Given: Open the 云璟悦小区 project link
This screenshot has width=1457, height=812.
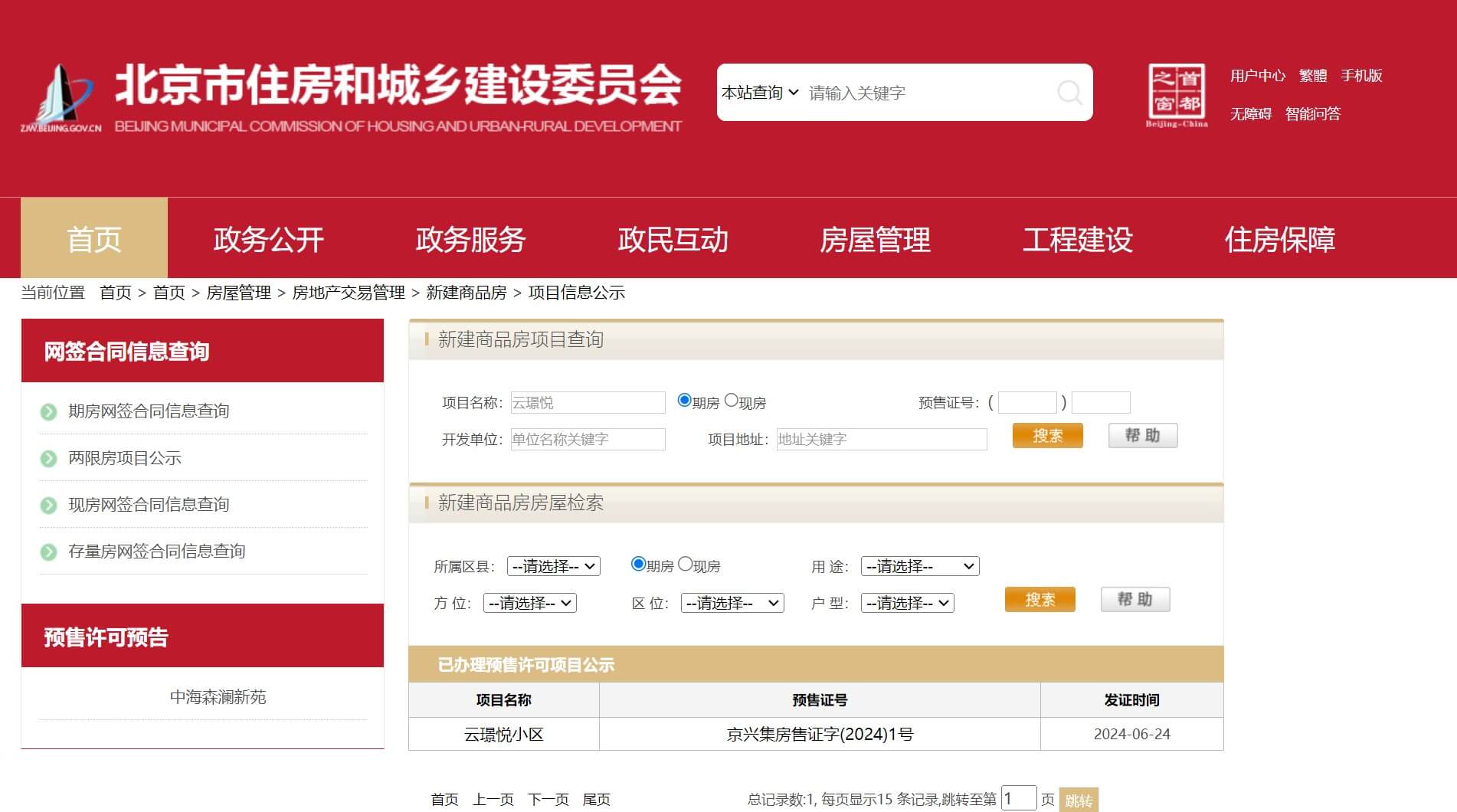Looking at the screenshot, I should click(x=503, y=734).
